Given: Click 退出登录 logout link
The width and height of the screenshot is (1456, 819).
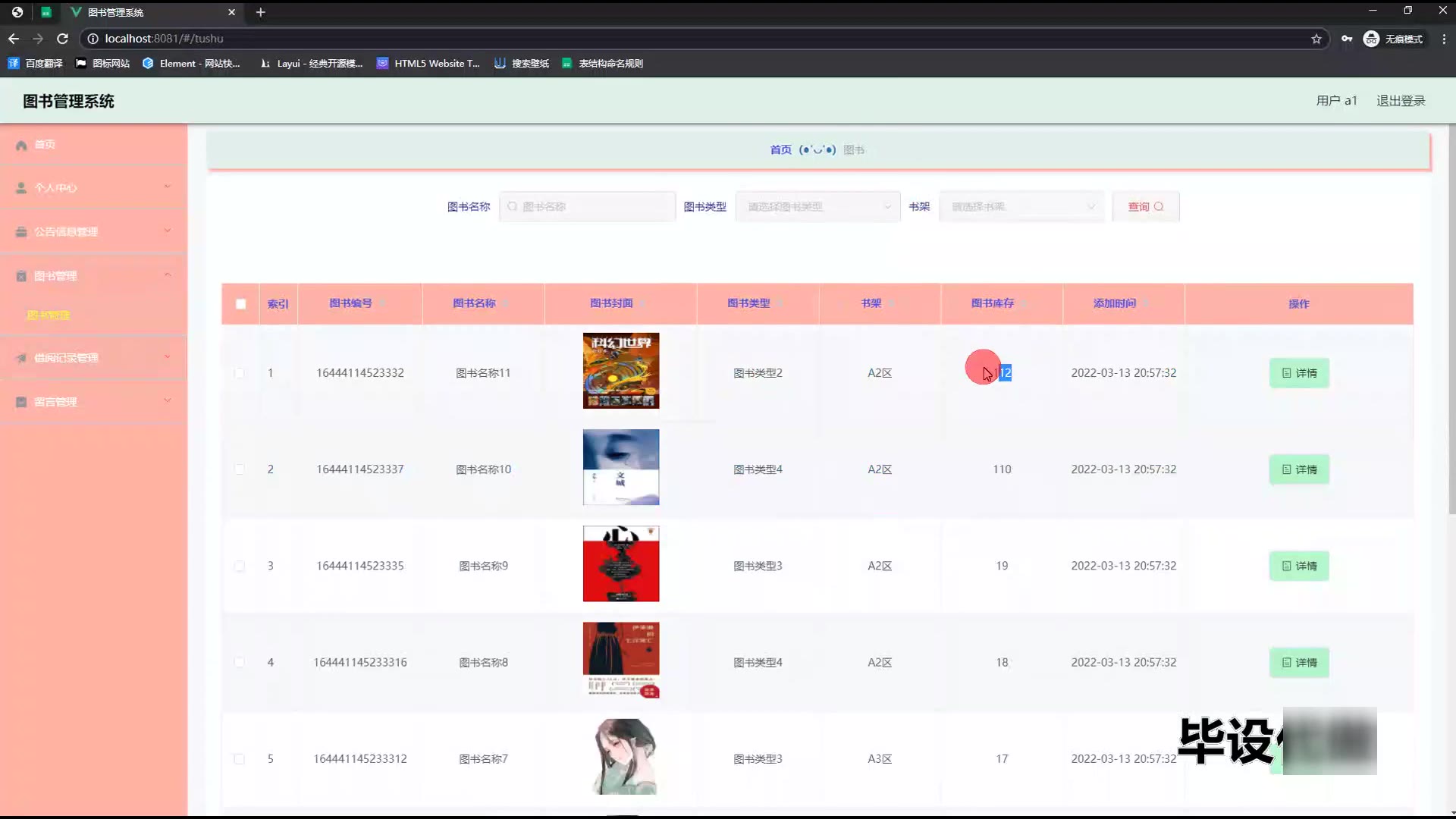Looking at the screenshot, I should click(x=1401, y=101).
